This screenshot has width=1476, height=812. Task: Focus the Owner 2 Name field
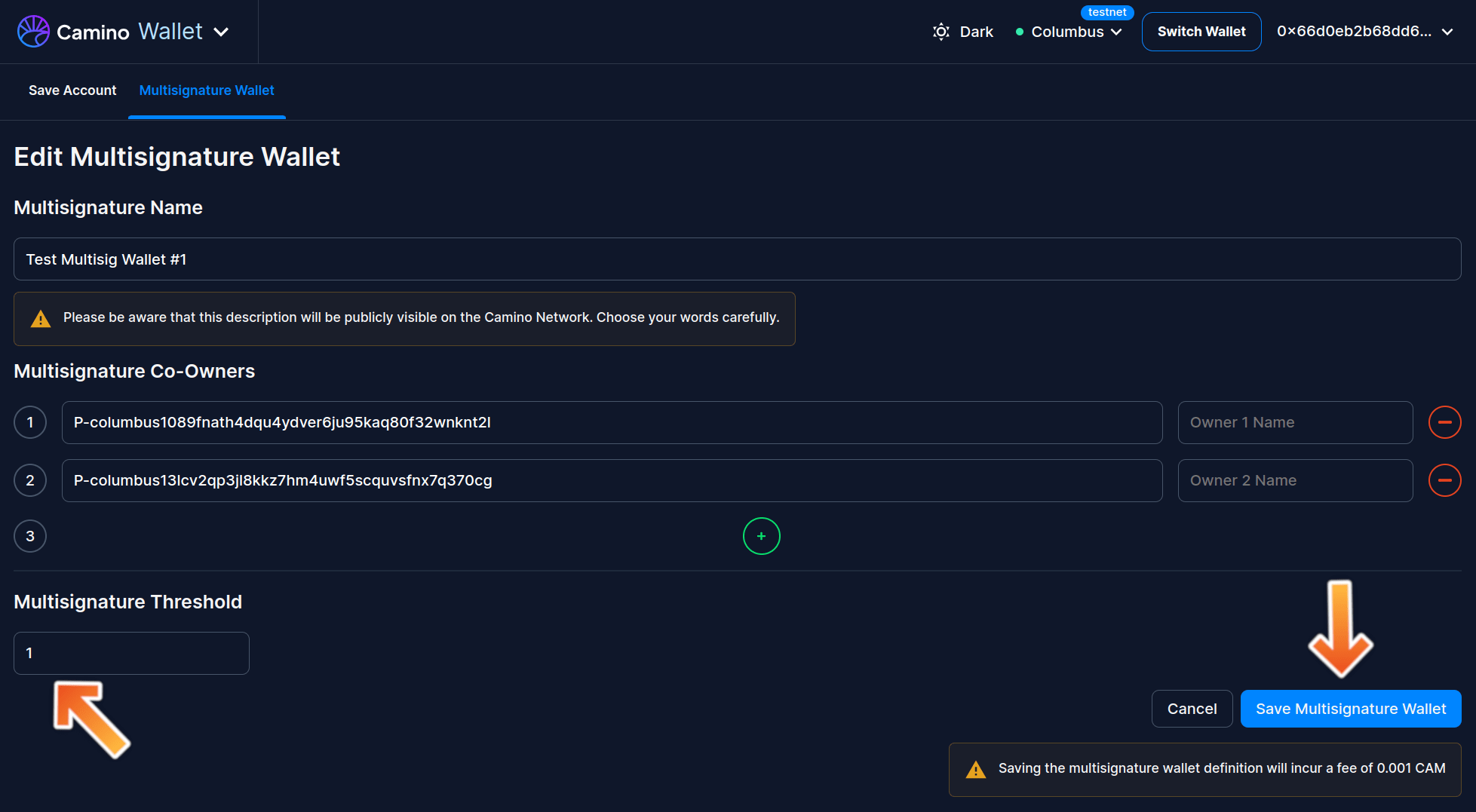tap(1295, 480)
